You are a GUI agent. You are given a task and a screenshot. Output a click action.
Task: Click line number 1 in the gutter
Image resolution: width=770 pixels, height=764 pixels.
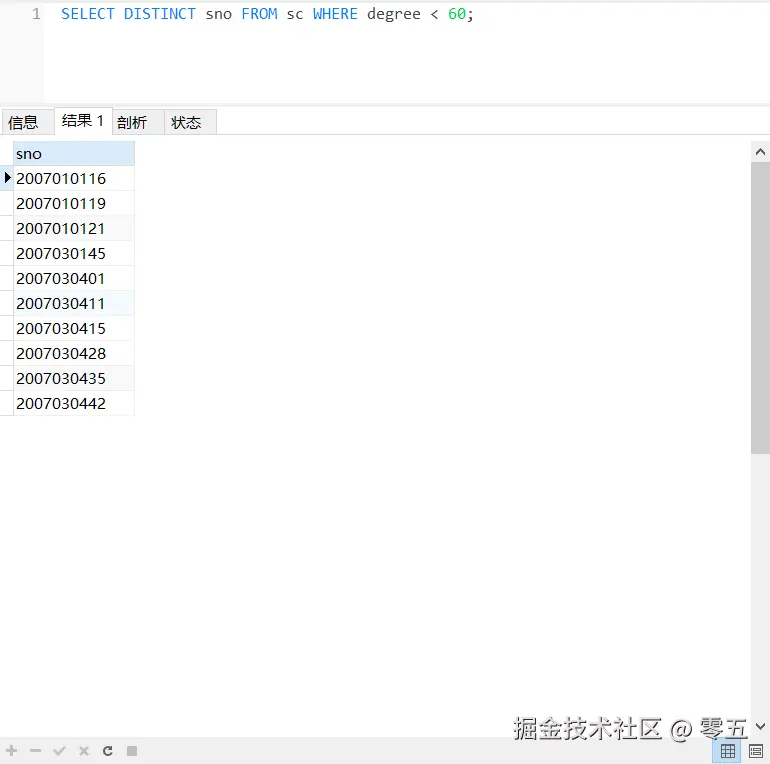pyautogui.click(x=36, y=14)
